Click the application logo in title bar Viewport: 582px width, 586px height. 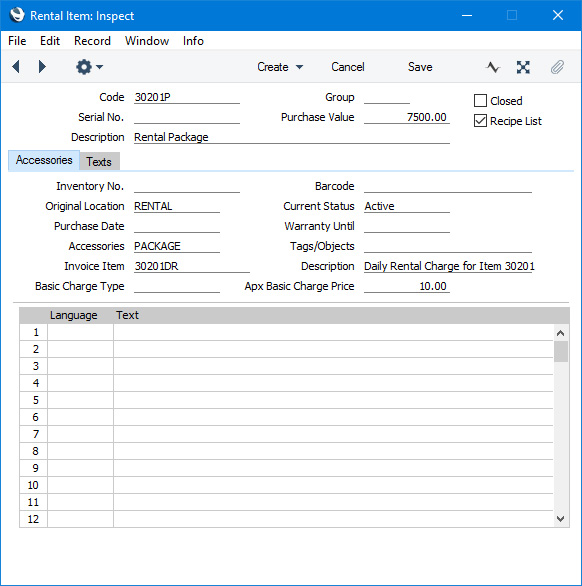(17, 15)
